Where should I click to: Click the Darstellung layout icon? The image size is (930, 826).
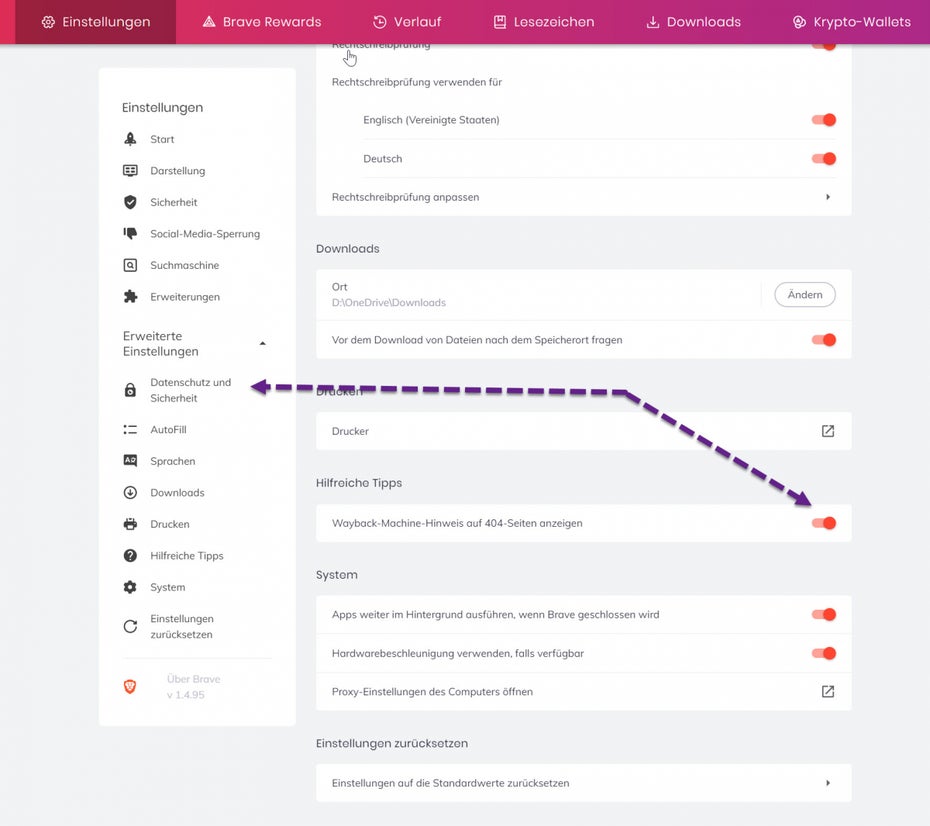[x=130, y=171]
